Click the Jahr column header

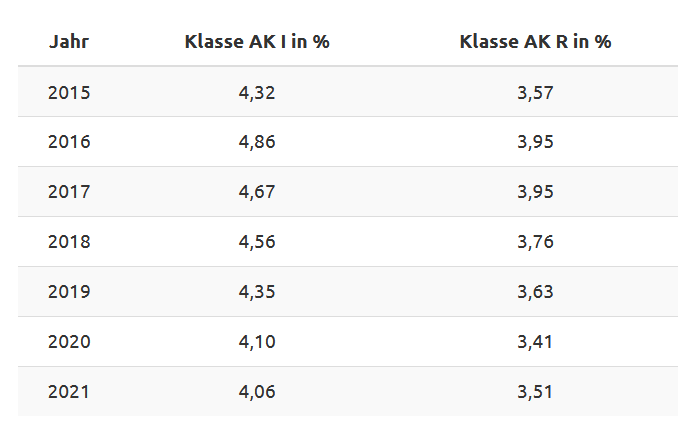[x=69, y=42]
